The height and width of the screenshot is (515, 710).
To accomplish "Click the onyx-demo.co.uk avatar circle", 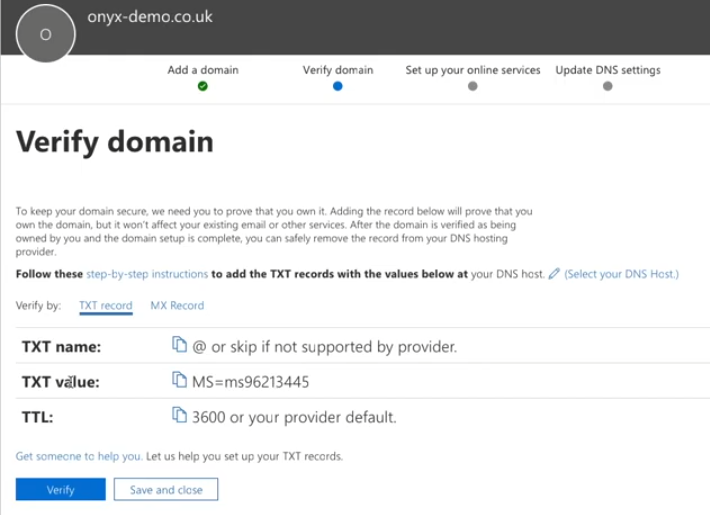I will (46, 34).
